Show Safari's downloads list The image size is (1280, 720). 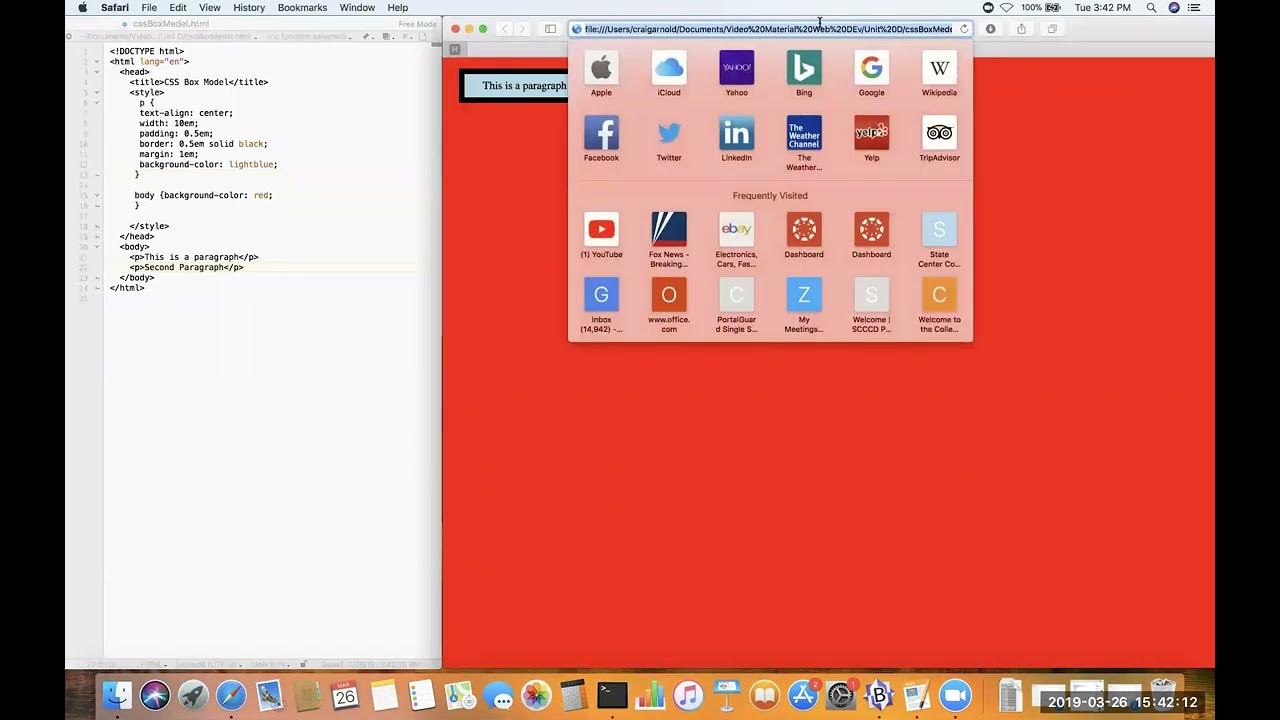pos(990,29)
